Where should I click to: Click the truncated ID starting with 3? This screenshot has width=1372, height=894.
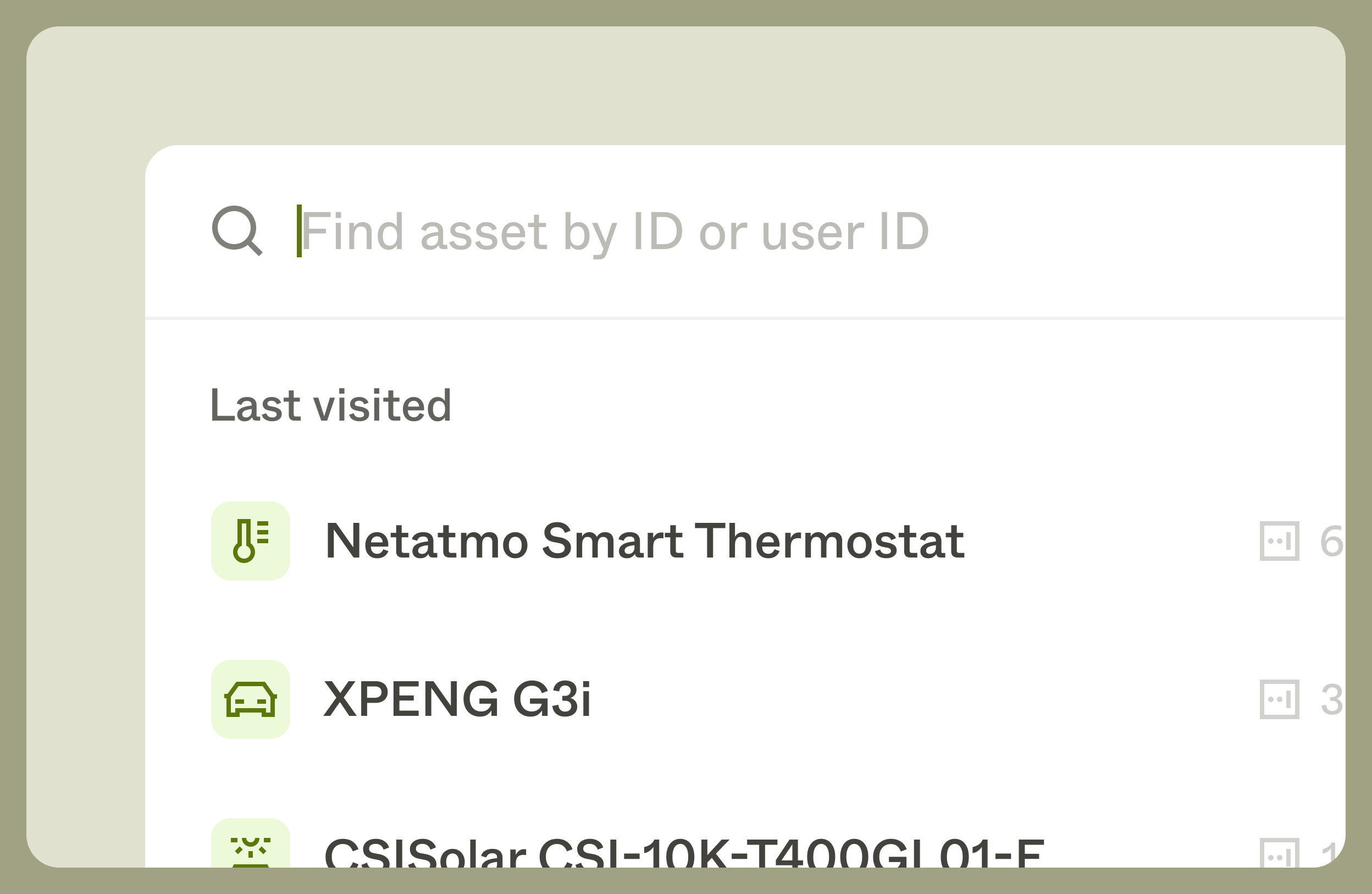(1331, 699)
